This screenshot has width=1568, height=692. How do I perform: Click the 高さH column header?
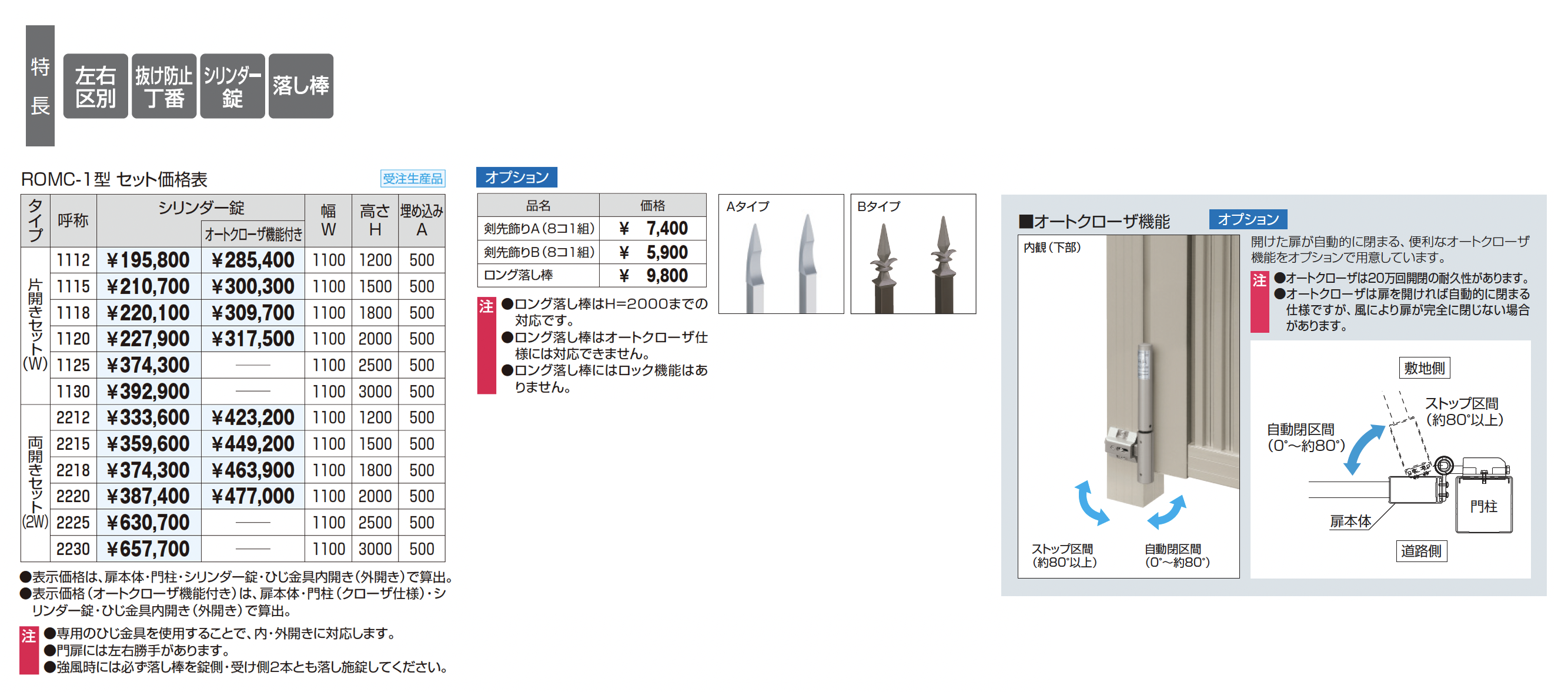(375, 220)
